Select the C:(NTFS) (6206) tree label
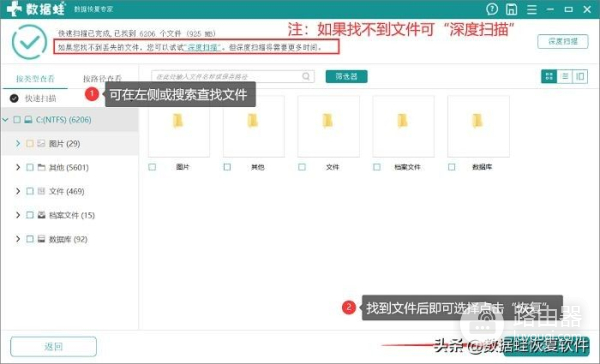 (x=64, y=120)
